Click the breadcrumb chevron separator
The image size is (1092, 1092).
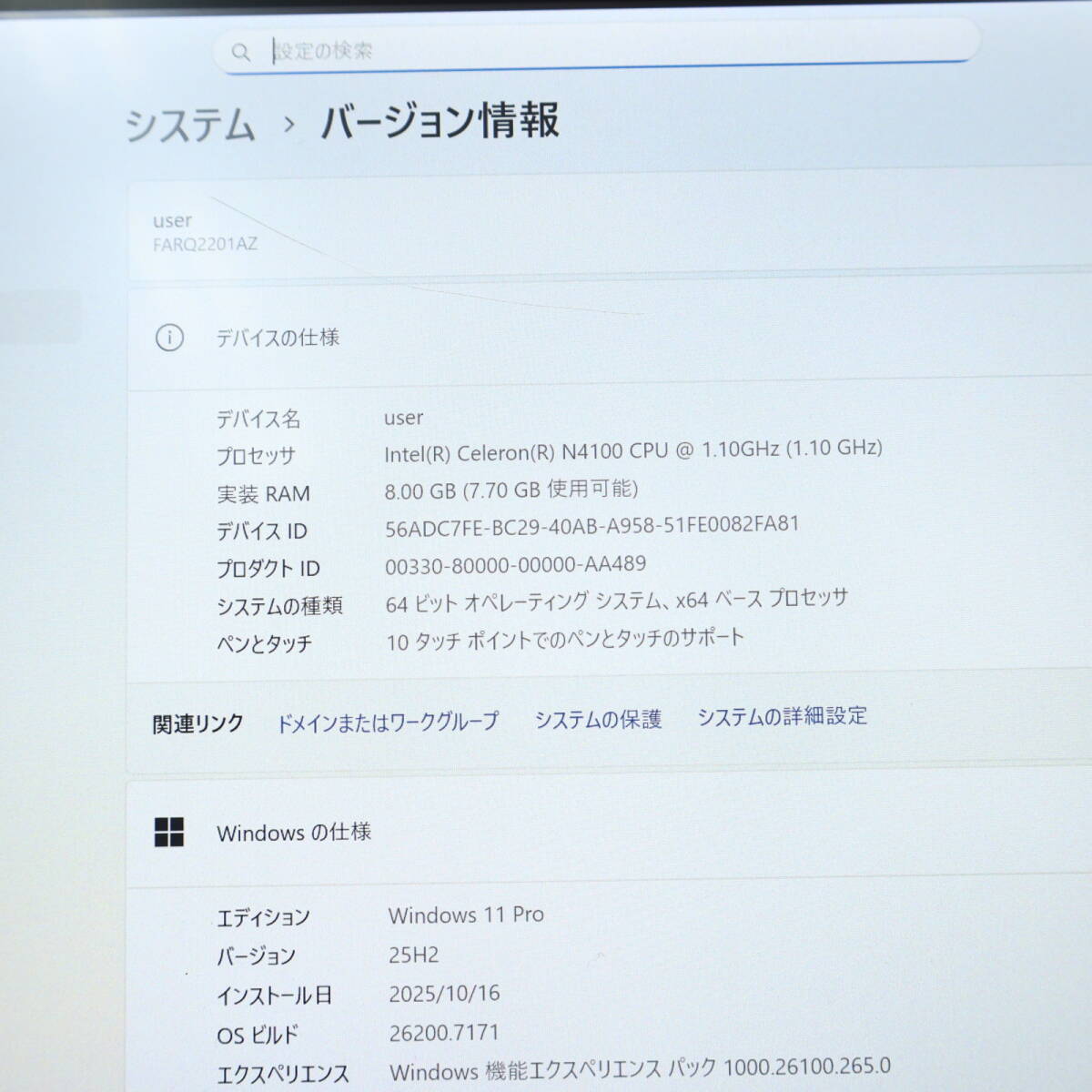(288, 124)
